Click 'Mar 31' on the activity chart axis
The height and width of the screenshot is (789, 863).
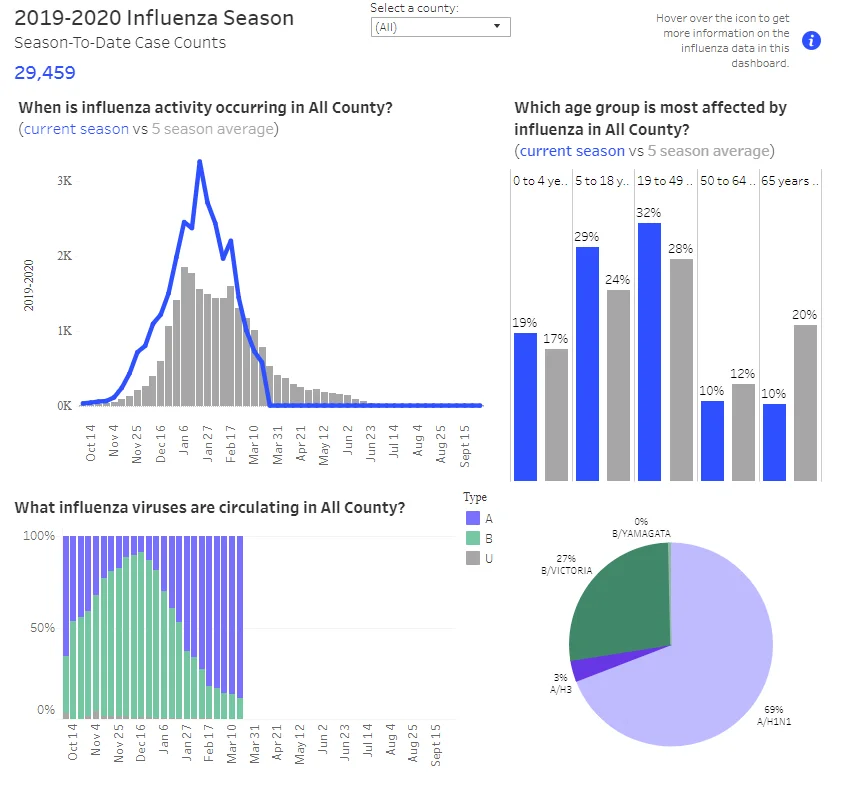pos(277,445)
